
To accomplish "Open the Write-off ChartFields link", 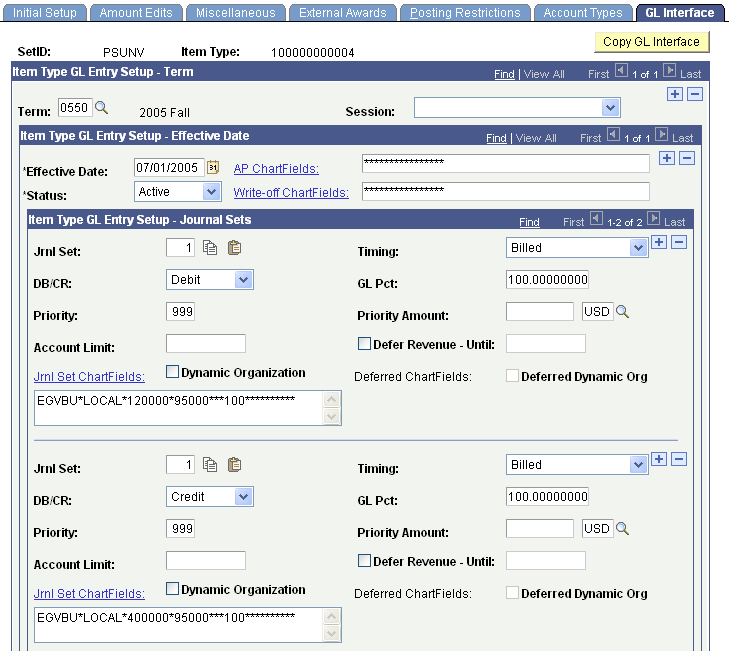I will point(291,193).
